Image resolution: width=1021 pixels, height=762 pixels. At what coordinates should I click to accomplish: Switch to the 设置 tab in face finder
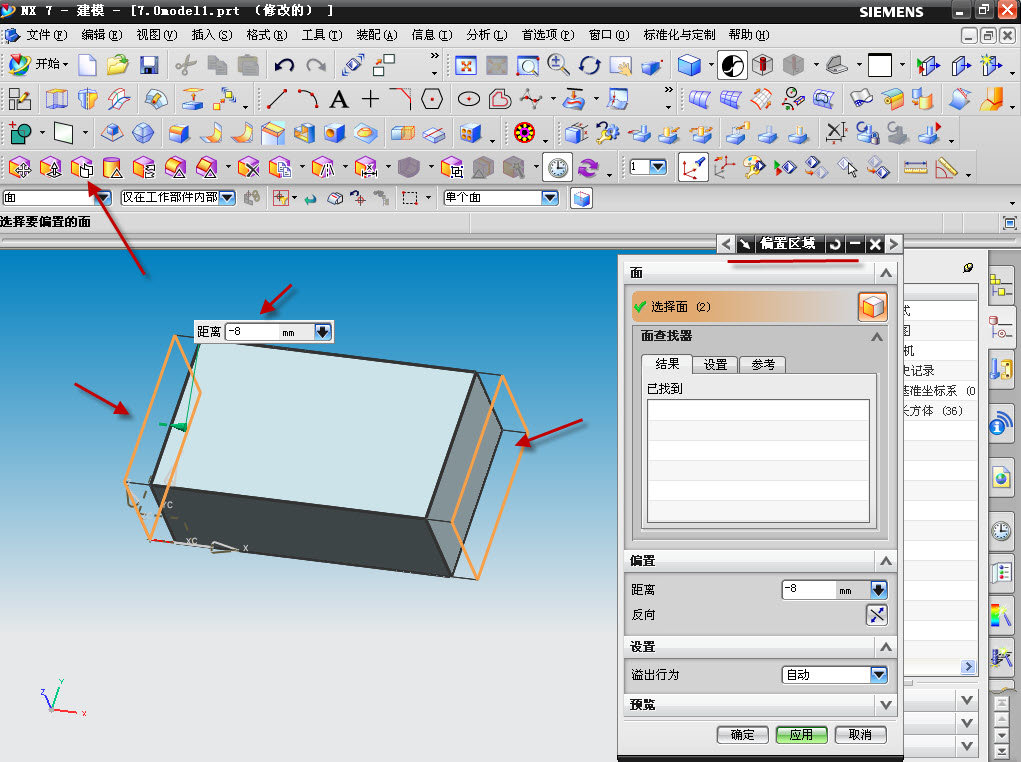715,365
